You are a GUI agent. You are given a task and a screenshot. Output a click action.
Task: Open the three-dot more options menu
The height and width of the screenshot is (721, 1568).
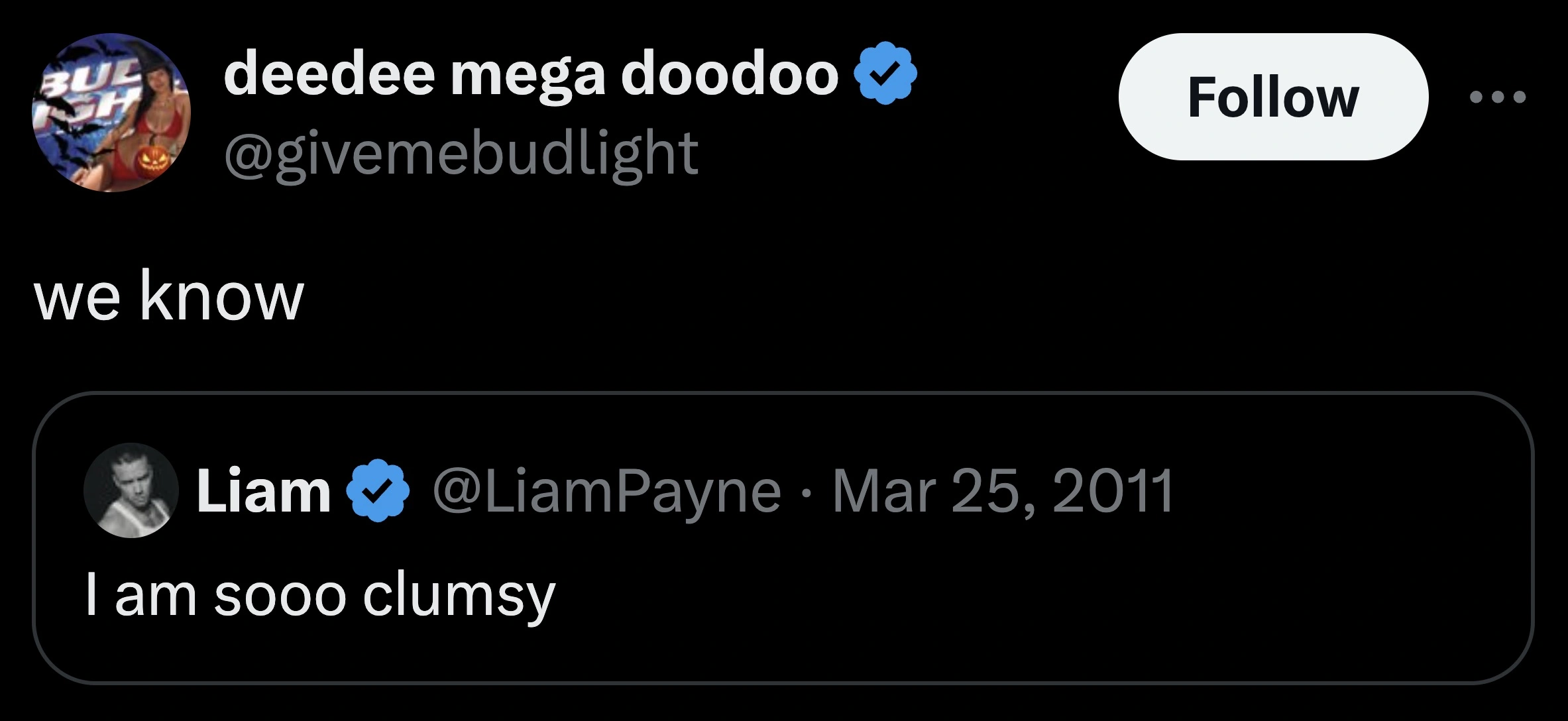click(1497, 97)
